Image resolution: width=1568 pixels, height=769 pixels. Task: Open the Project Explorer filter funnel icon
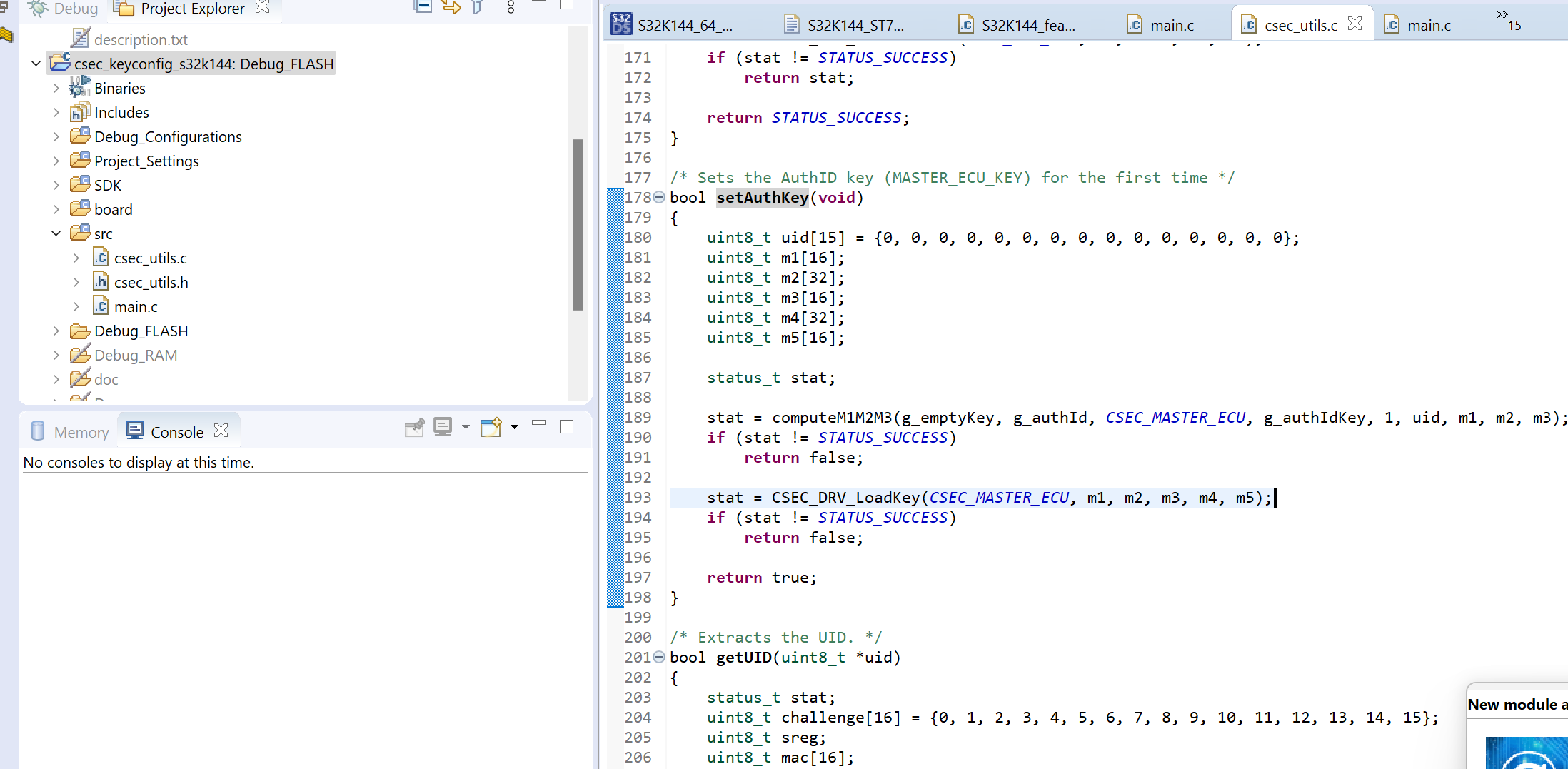tap(477, 7)
